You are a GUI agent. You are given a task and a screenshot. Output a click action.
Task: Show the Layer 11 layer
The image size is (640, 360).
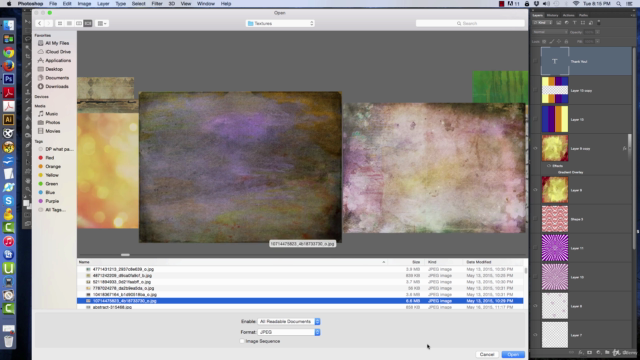click(536, 248)
